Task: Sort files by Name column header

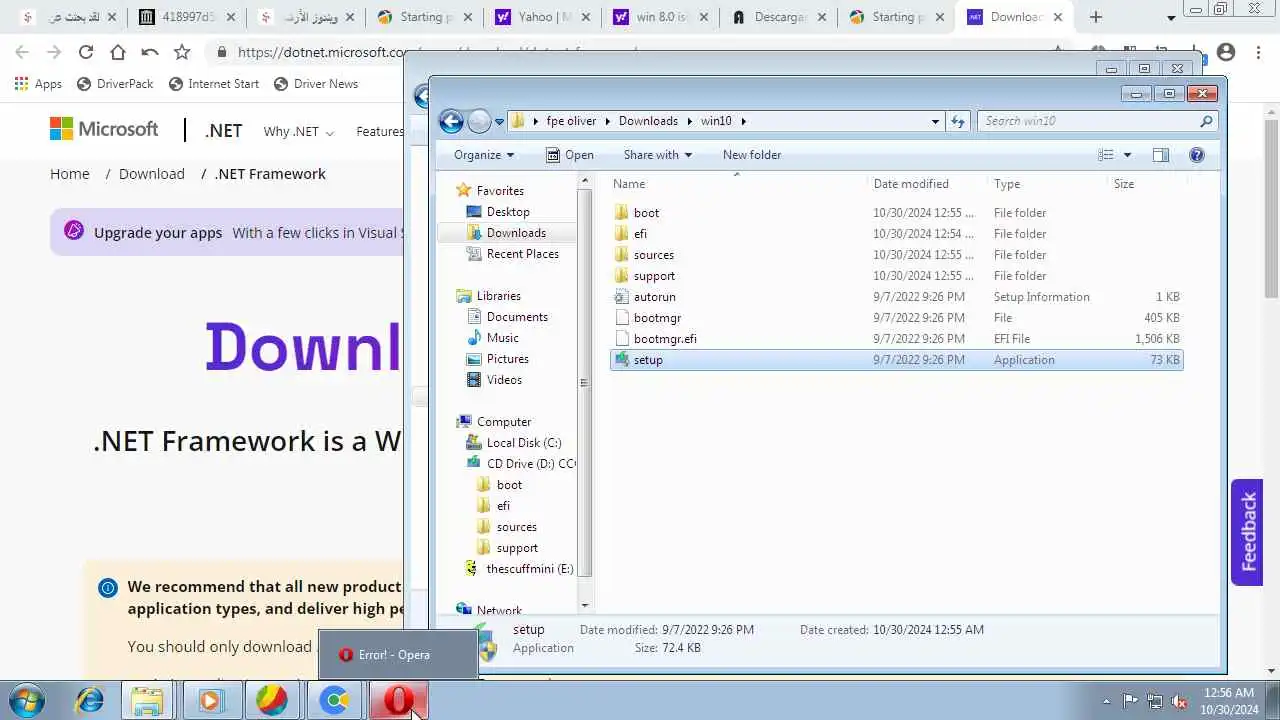Action: (x=629, y=184)
